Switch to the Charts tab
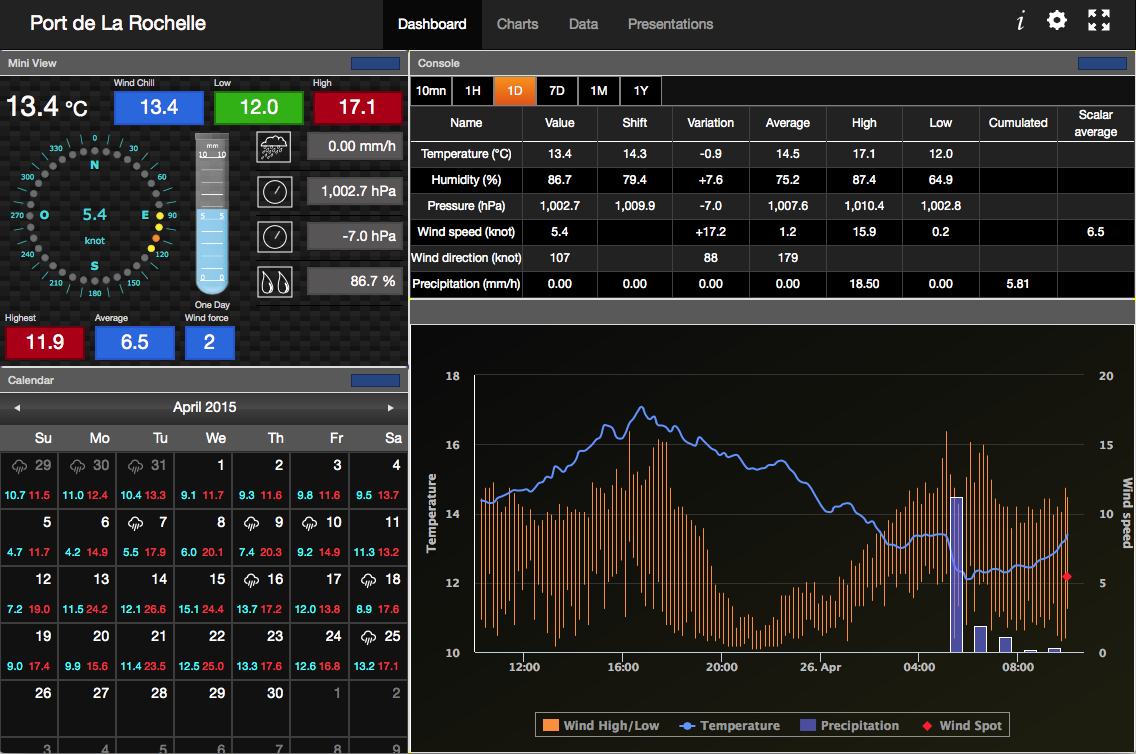Image resolution: width=1136 pixels, height=754 pixels. tap(517, 24)
